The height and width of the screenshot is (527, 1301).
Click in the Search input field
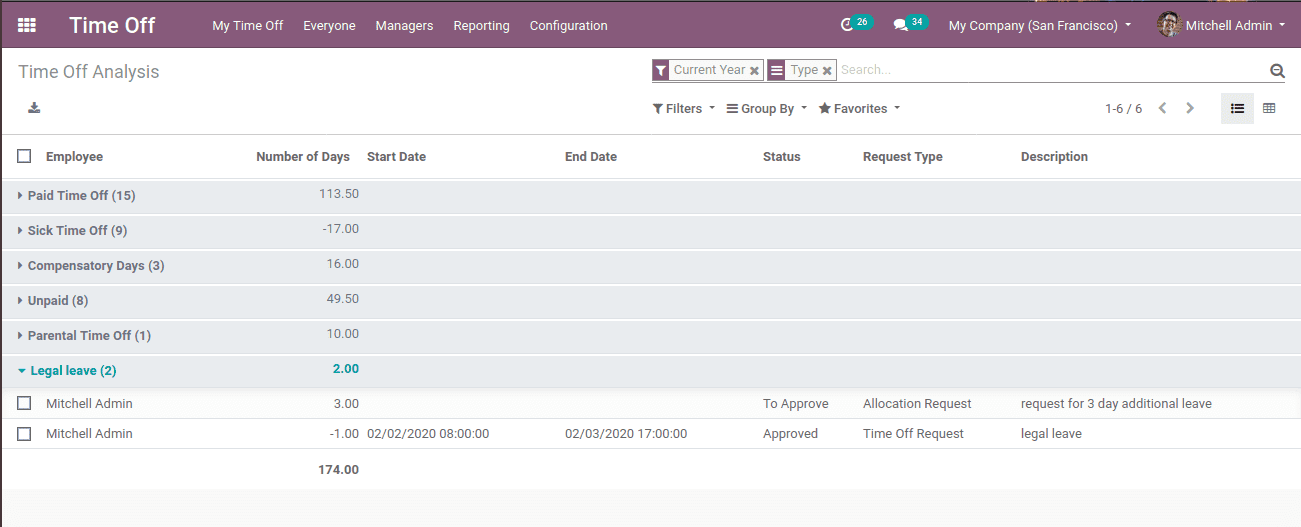pyautogui.click(x=1050, y=70)
